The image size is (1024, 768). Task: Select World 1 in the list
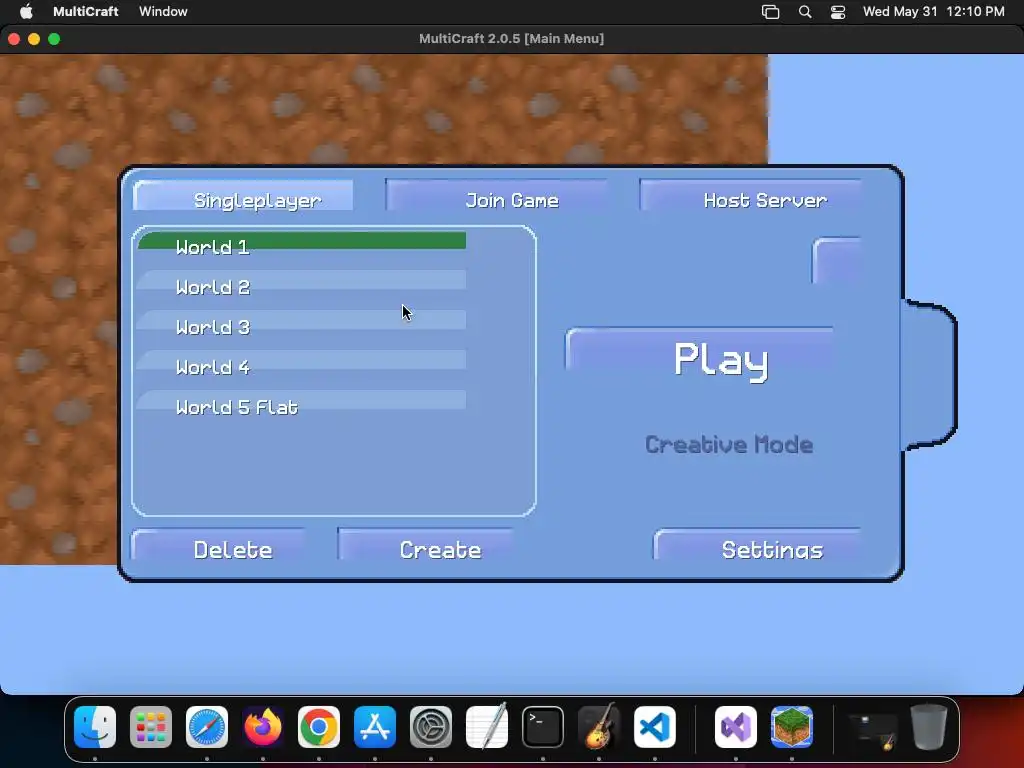[302, 241]
